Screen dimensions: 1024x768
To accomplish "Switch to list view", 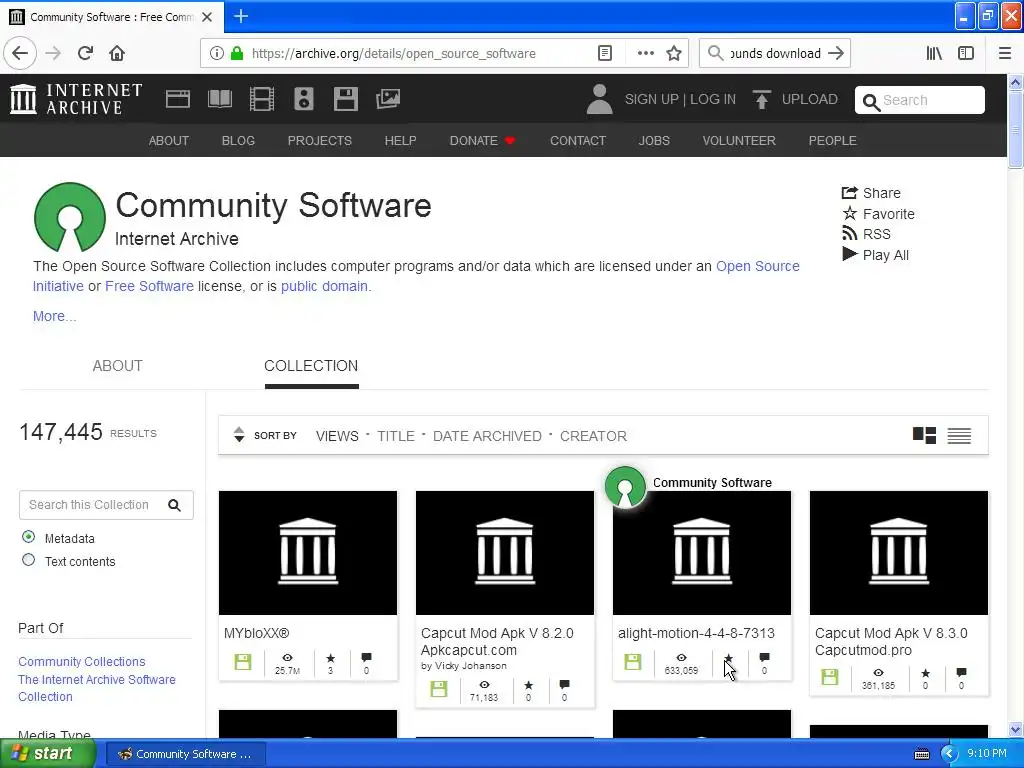I will [x=959, y=436].
